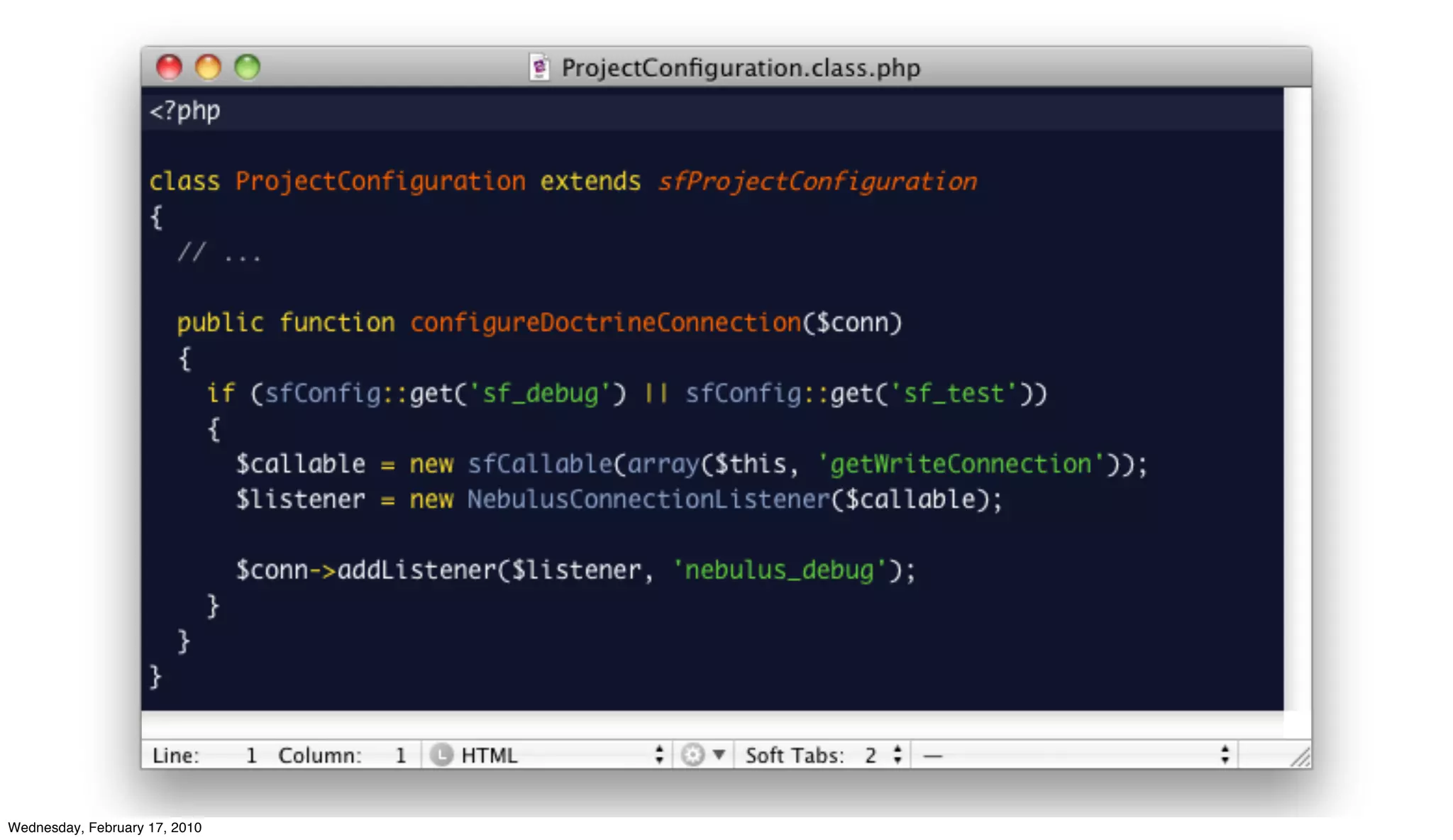The width and height of the screenshot is (1453, 840).
Task: Open the symbol list dropdown with dash
Action: click(1075, 755)
